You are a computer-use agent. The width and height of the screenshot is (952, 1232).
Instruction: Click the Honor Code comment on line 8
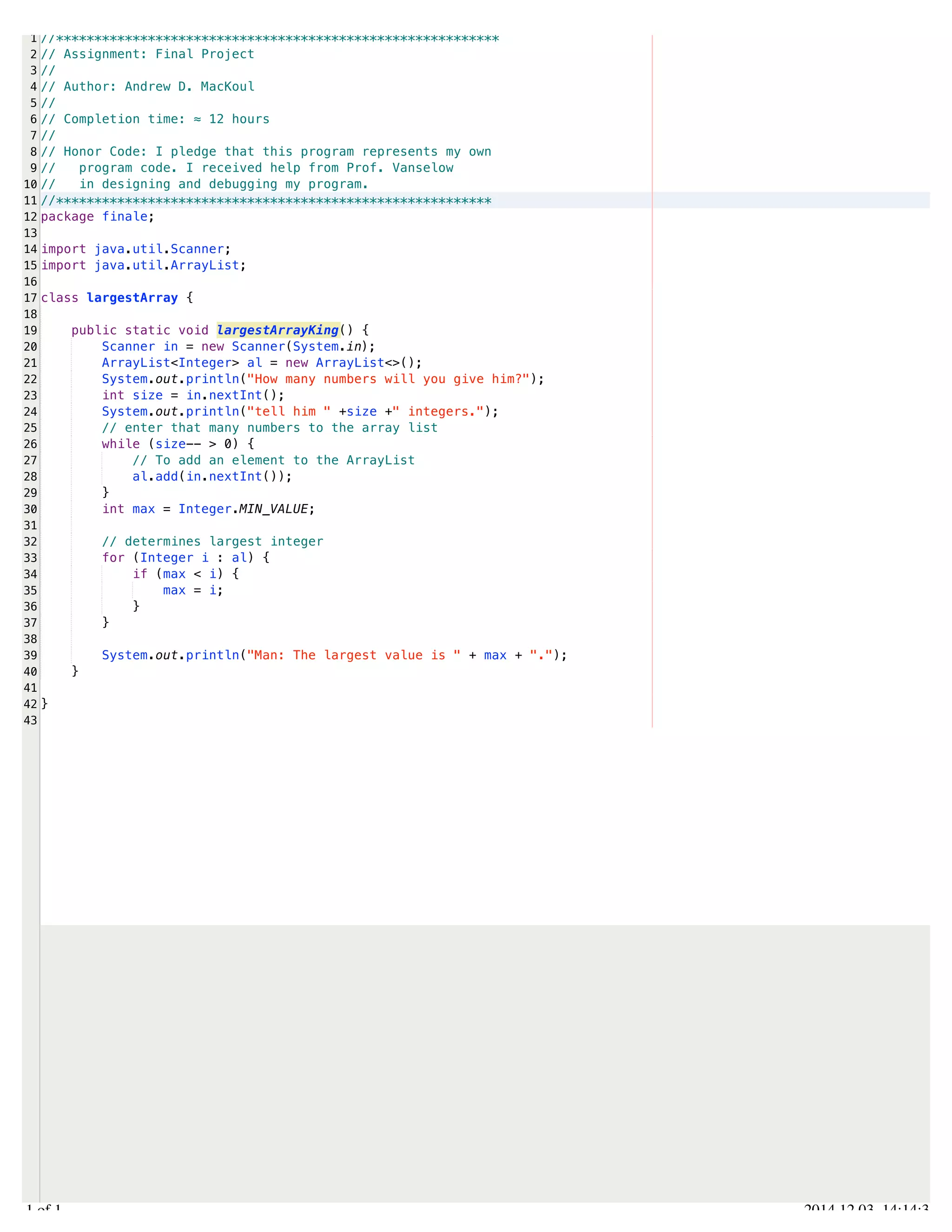click(x=266, y=152)
